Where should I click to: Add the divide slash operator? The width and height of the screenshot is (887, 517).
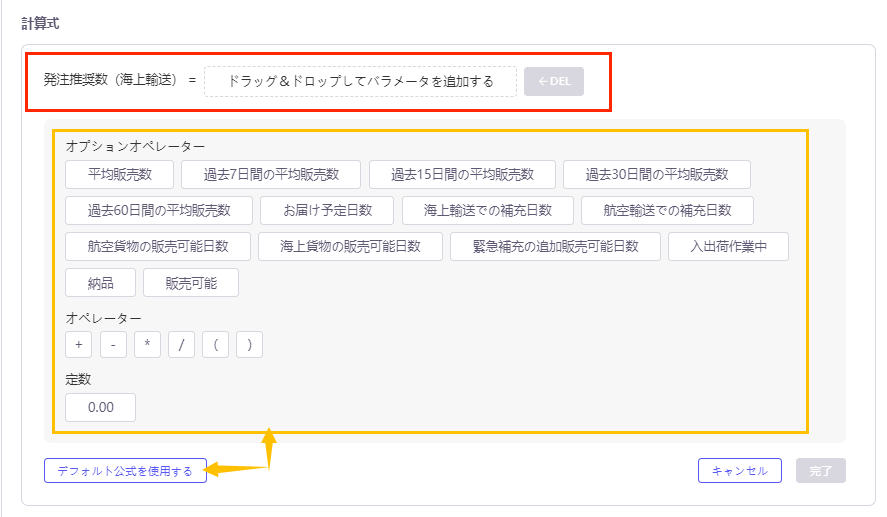(x=182, y=344)
